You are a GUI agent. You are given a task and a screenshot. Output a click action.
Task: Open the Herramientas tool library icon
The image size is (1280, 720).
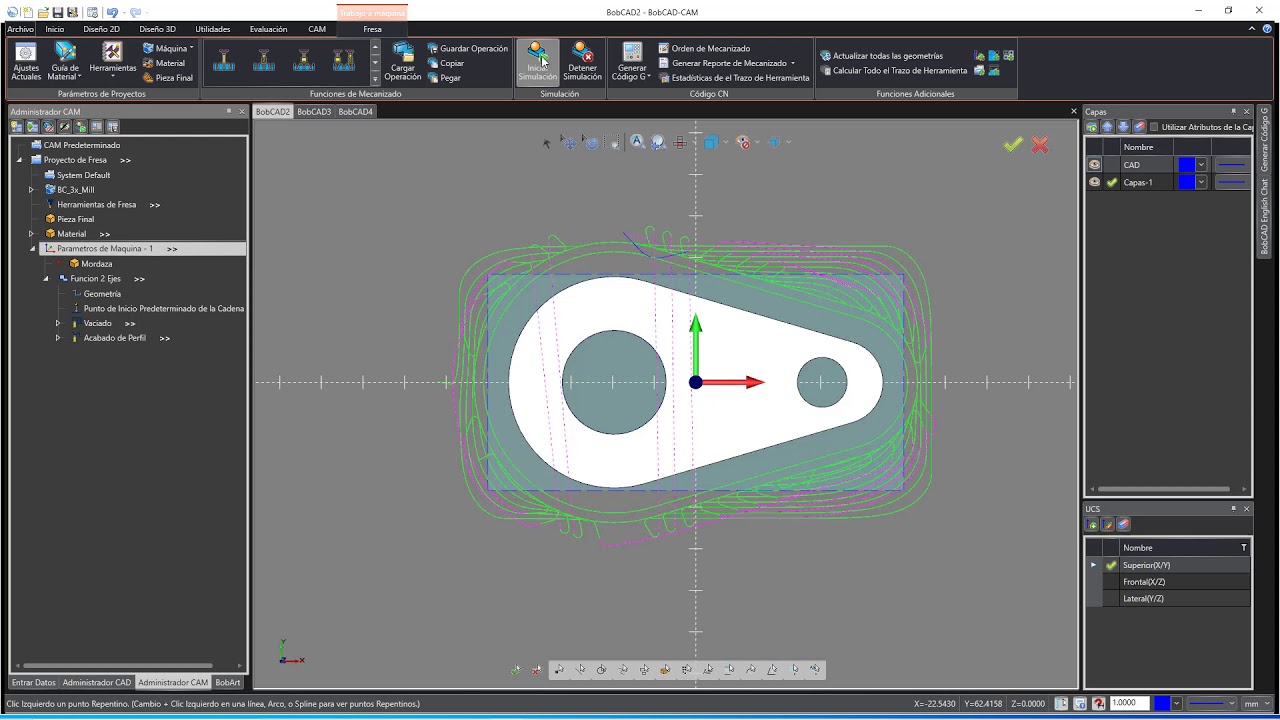[113, 62]
